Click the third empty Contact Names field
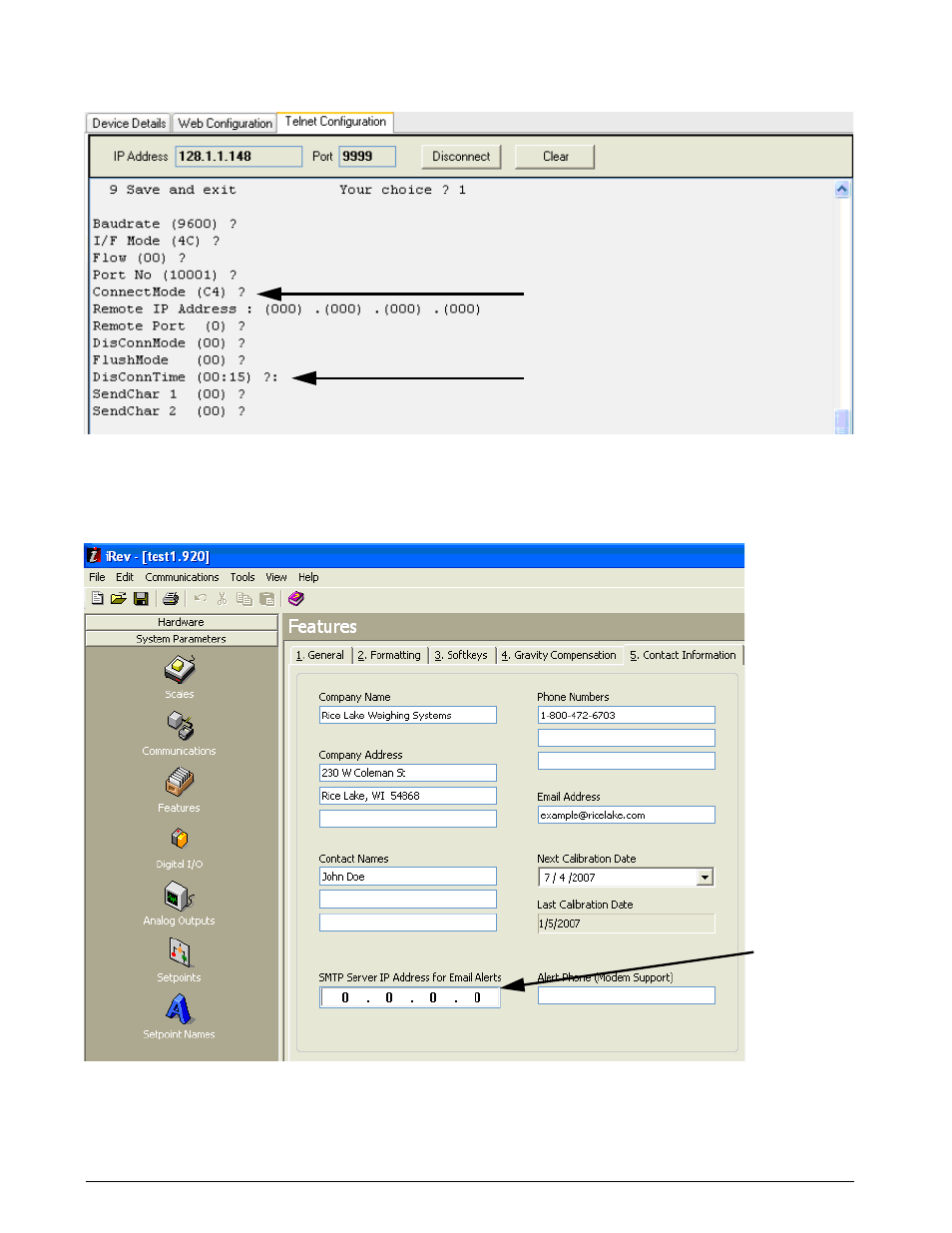The width and height of the screenshot is (952, 1233). coord(407,923)
